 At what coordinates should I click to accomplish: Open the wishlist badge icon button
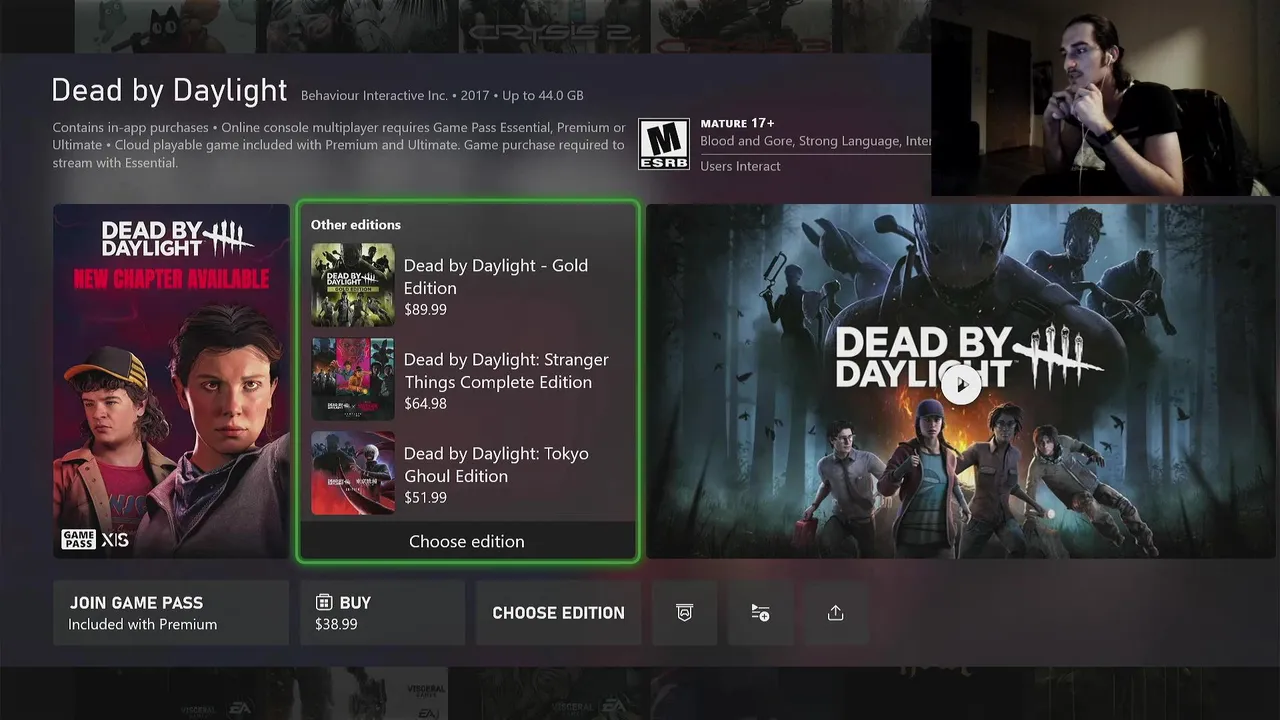point(684,613)
